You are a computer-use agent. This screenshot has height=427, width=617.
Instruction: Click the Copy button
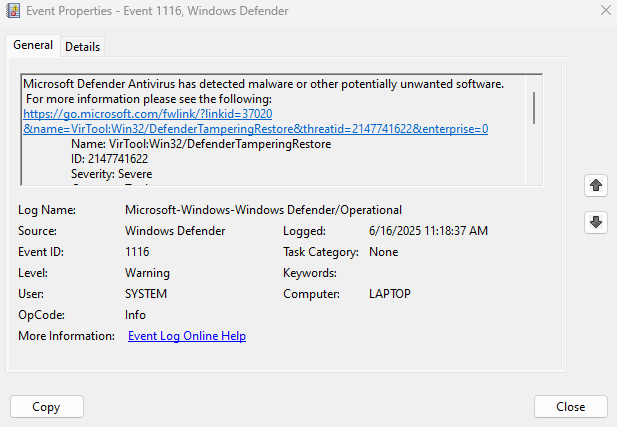click(x=47, y=407)
